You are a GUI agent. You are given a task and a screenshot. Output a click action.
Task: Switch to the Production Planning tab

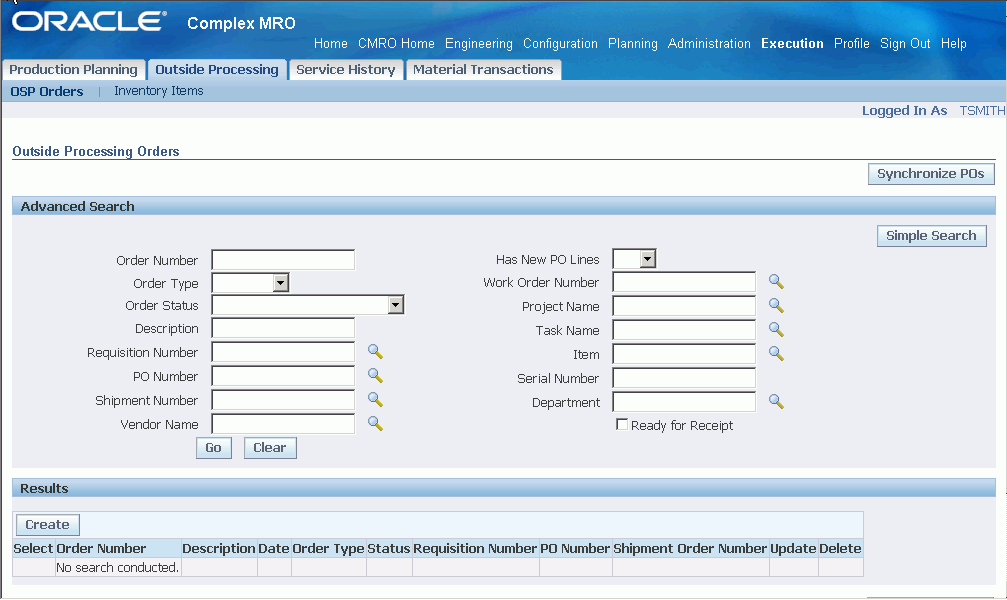pyautogui.click(x=73, y=69)
